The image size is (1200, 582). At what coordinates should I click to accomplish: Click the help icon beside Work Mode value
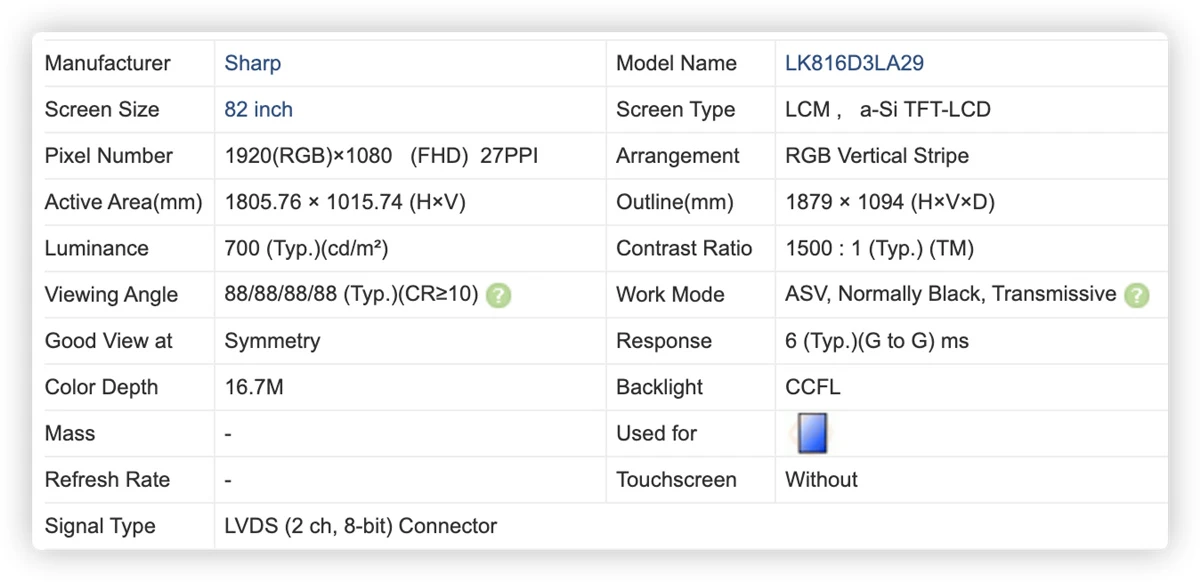[x=1136, y=295]
